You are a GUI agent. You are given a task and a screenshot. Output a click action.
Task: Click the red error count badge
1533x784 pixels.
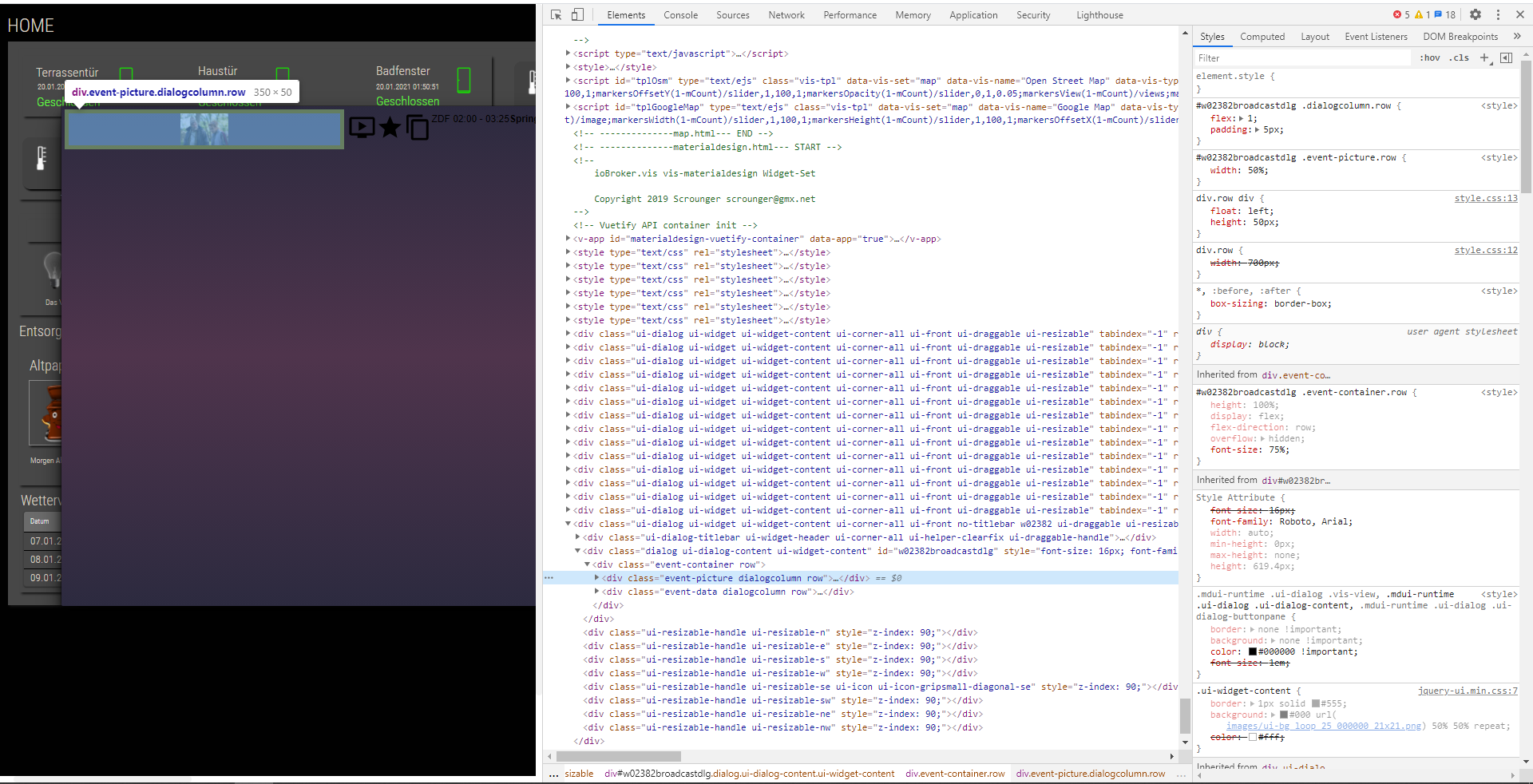1401,14
